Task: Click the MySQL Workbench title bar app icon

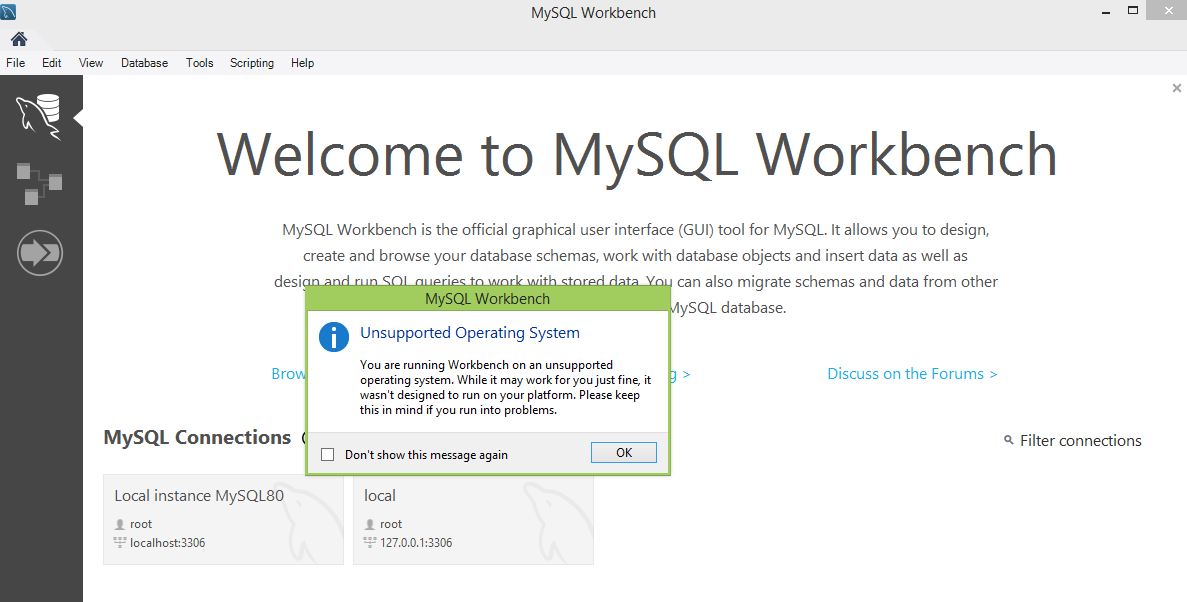Action: 8,11
